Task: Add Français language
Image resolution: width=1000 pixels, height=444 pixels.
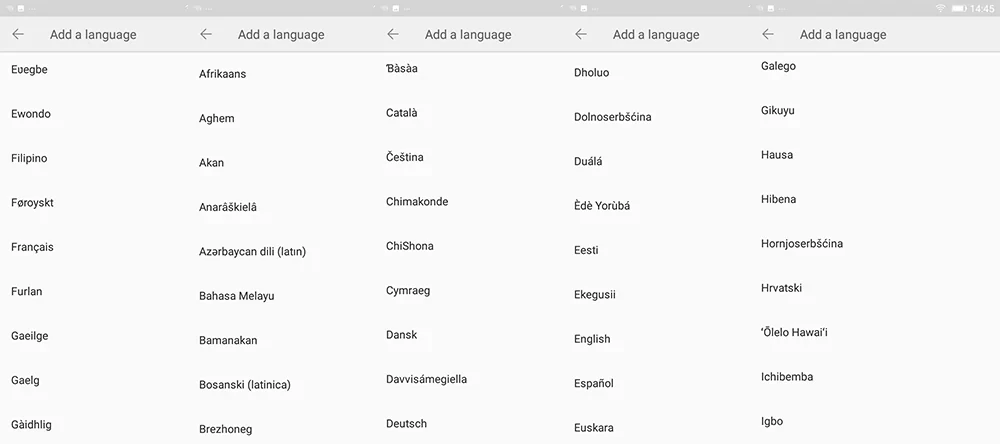Action: coord(33,247)
